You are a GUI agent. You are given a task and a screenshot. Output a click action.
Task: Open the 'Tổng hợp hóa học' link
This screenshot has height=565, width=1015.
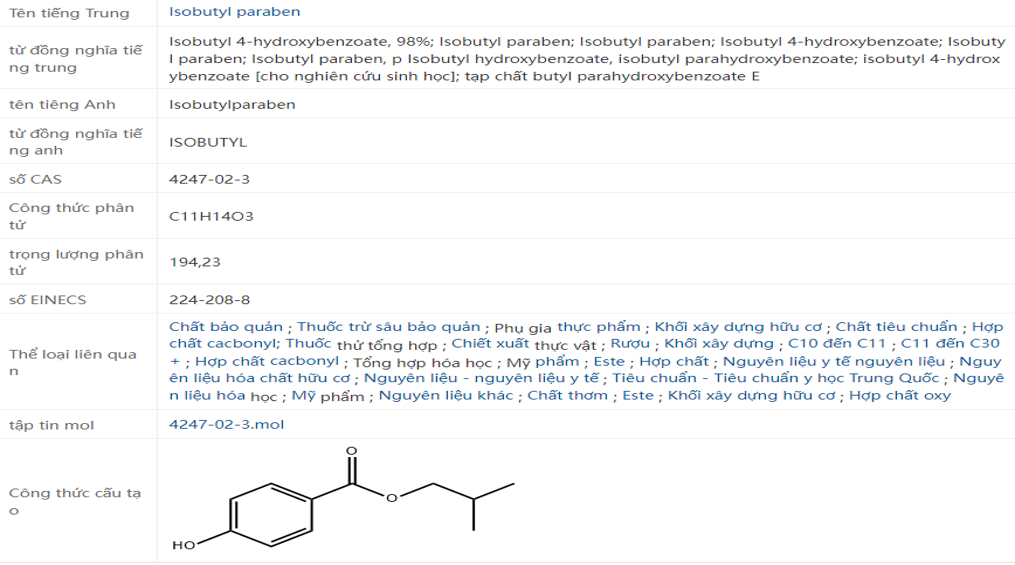(x=423, y=361)
